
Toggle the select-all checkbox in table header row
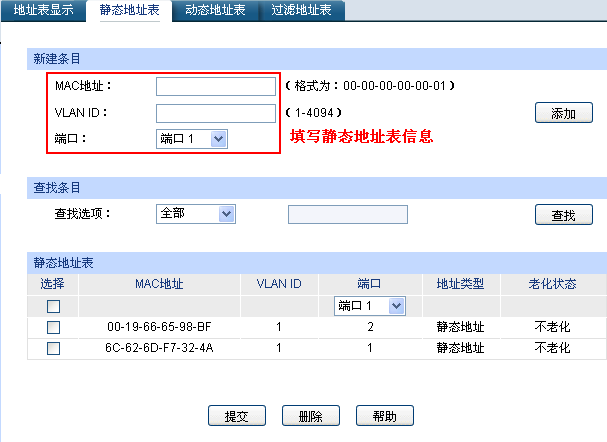53,307
